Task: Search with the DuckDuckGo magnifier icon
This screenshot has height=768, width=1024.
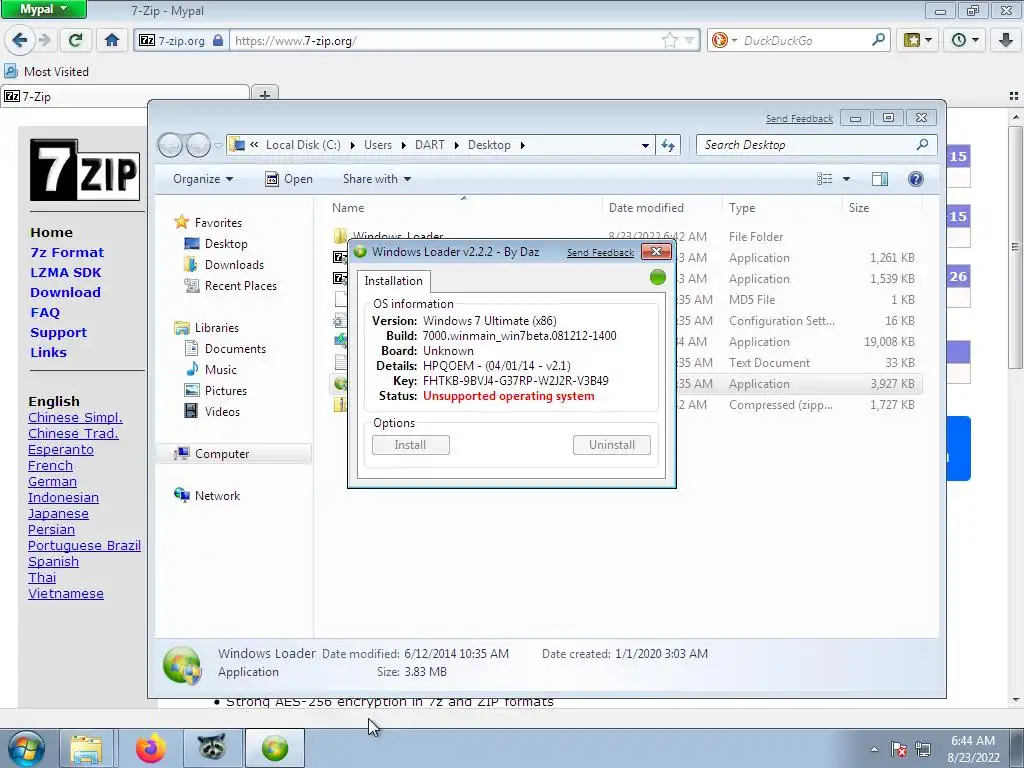Action: pos(878,40)
